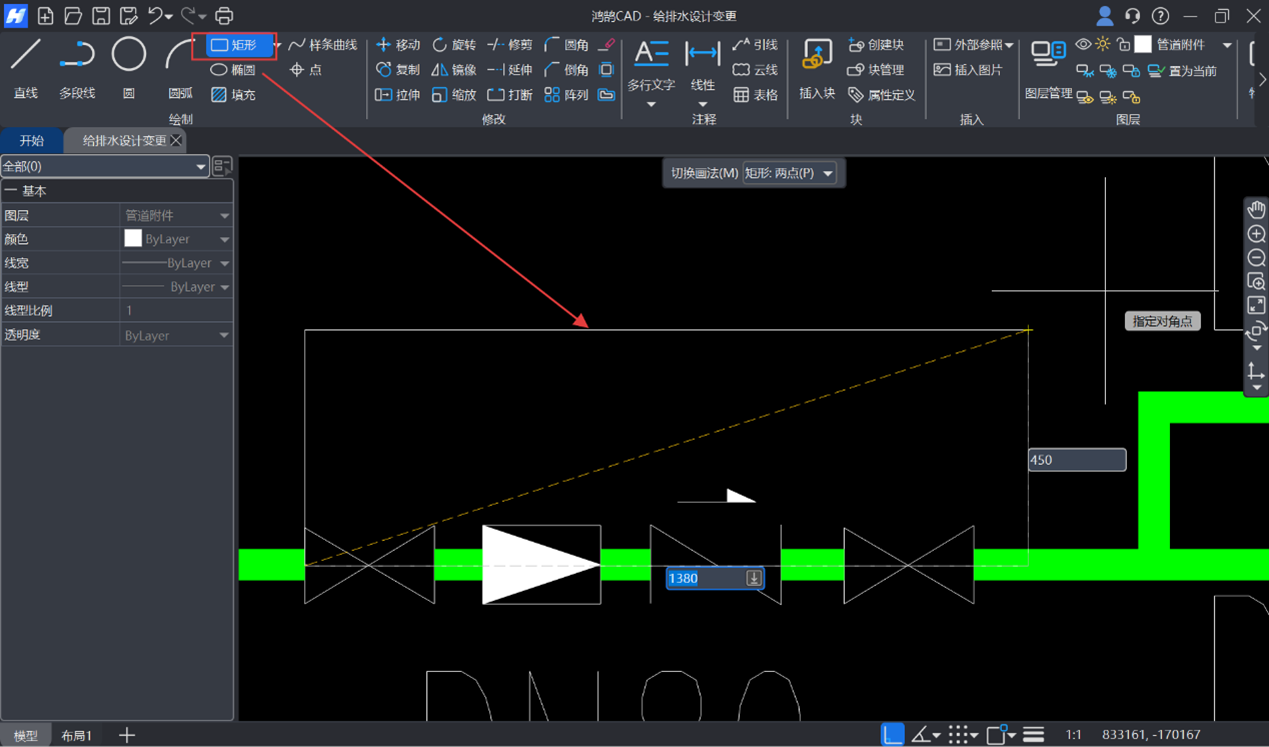Switch to the 开始 tab
The width and height of the screenshot is (1269, 747).
click(x=32, y=141)
